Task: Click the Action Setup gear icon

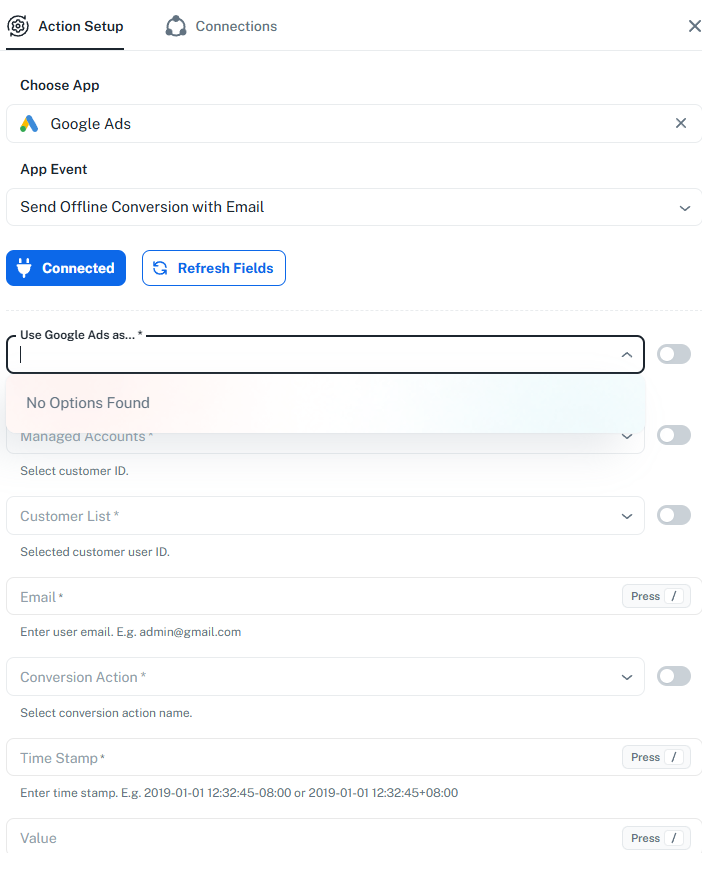Action: coord(18,26)
